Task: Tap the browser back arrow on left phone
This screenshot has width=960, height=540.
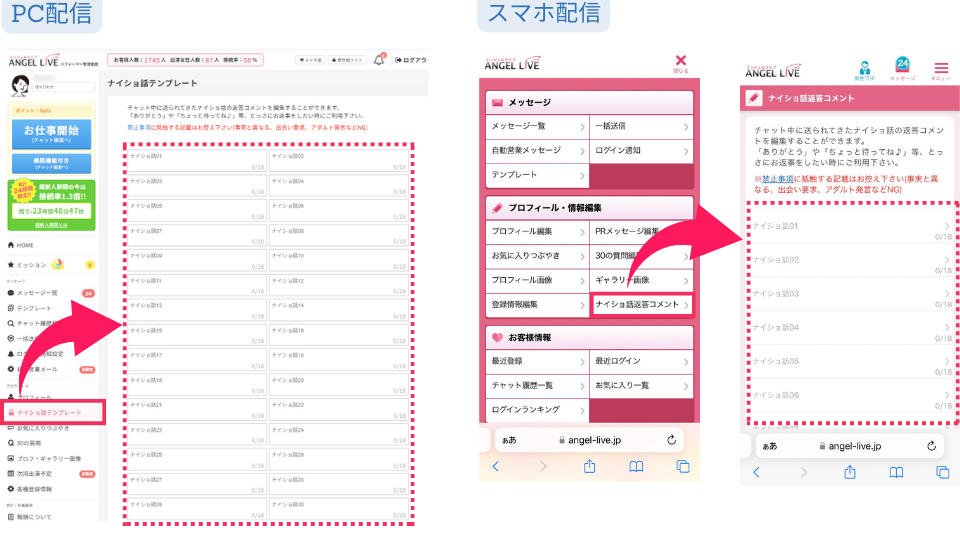Action: [496, 466]
